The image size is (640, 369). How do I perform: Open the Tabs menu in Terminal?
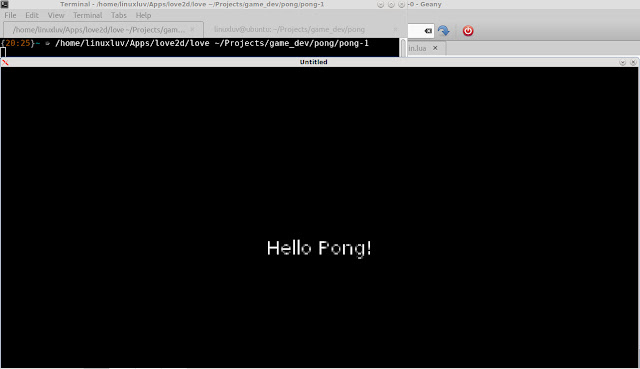point(119,15)
